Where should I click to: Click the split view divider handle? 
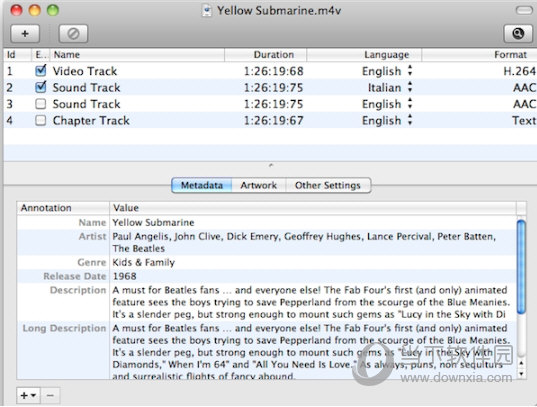pos(271,165)
